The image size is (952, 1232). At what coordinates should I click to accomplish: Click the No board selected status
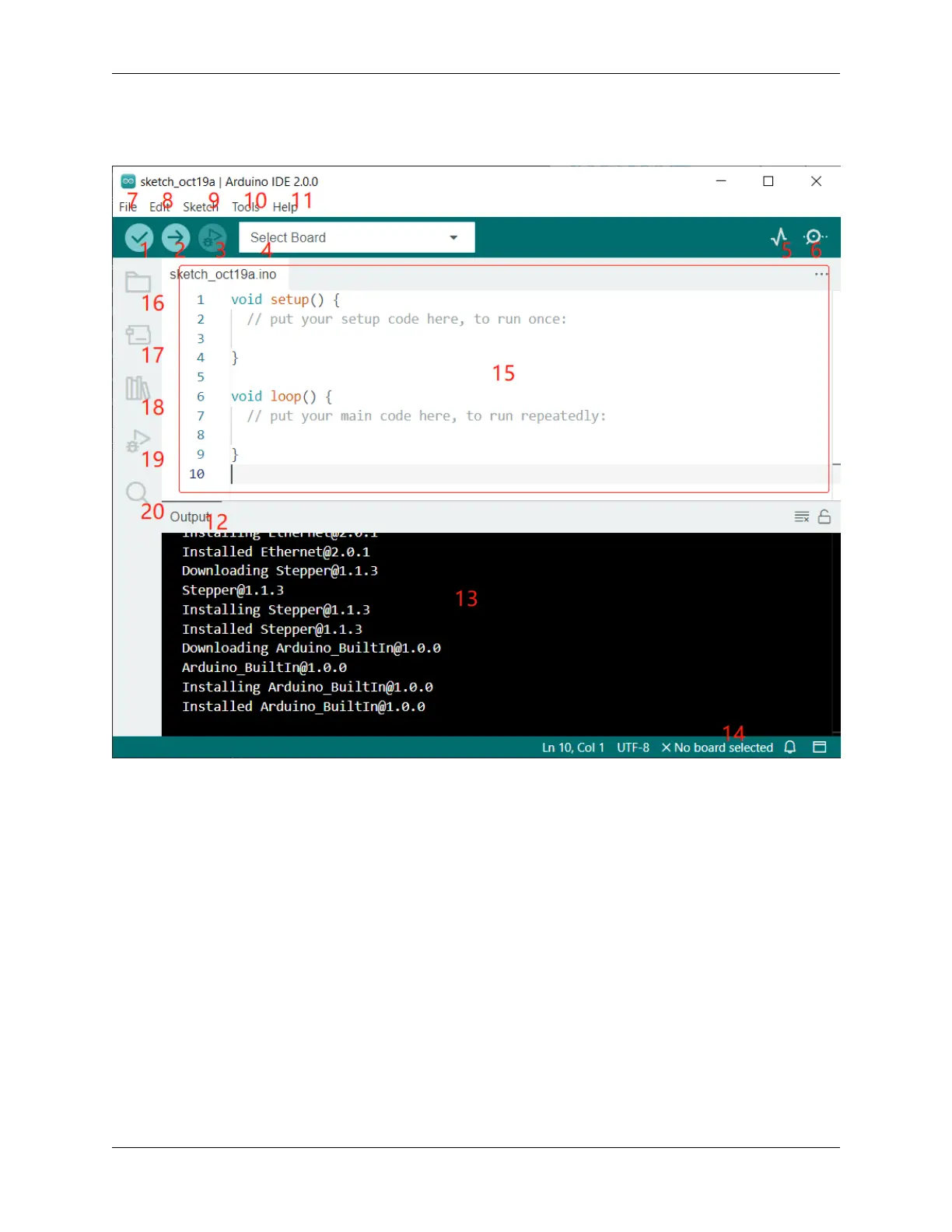coord(717,747)
